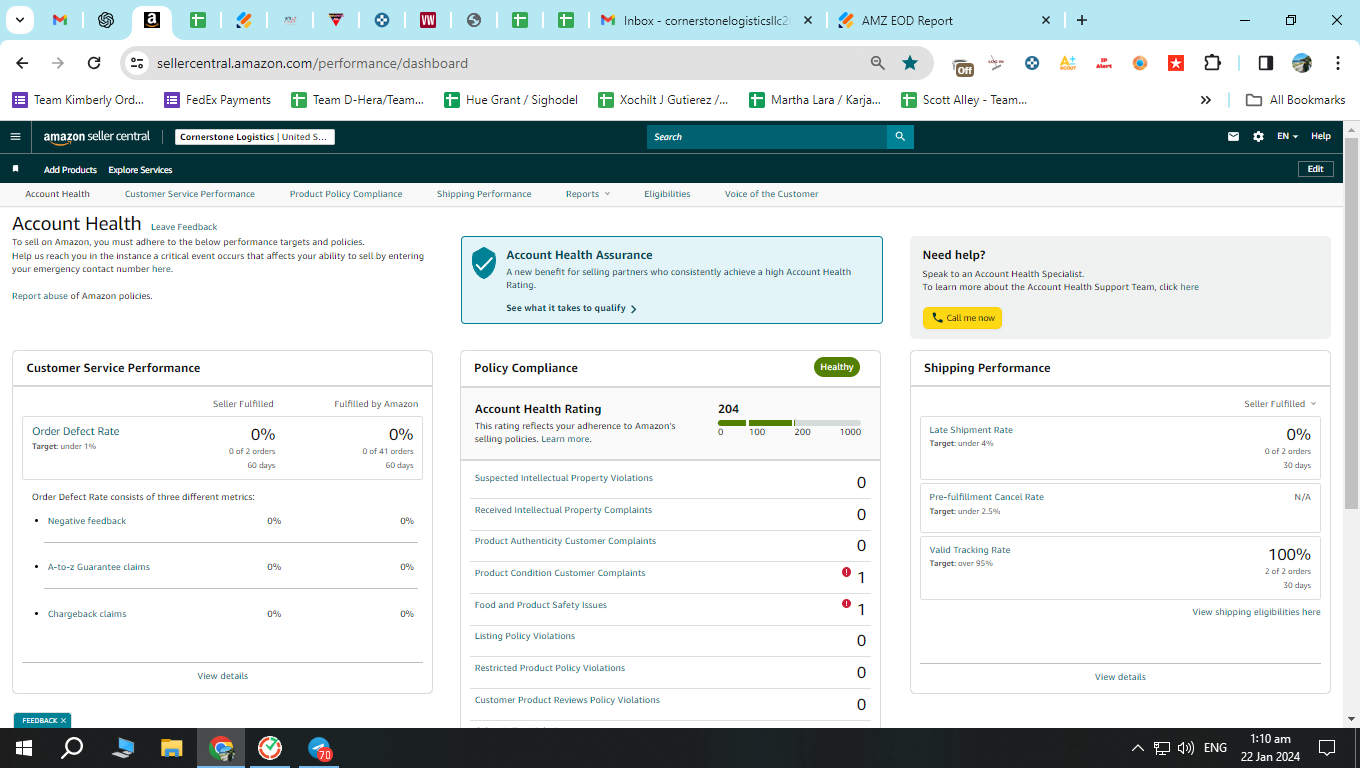Show hidden bookmarks with the double chevron
1360x768 pixels.
(1206, 100)
